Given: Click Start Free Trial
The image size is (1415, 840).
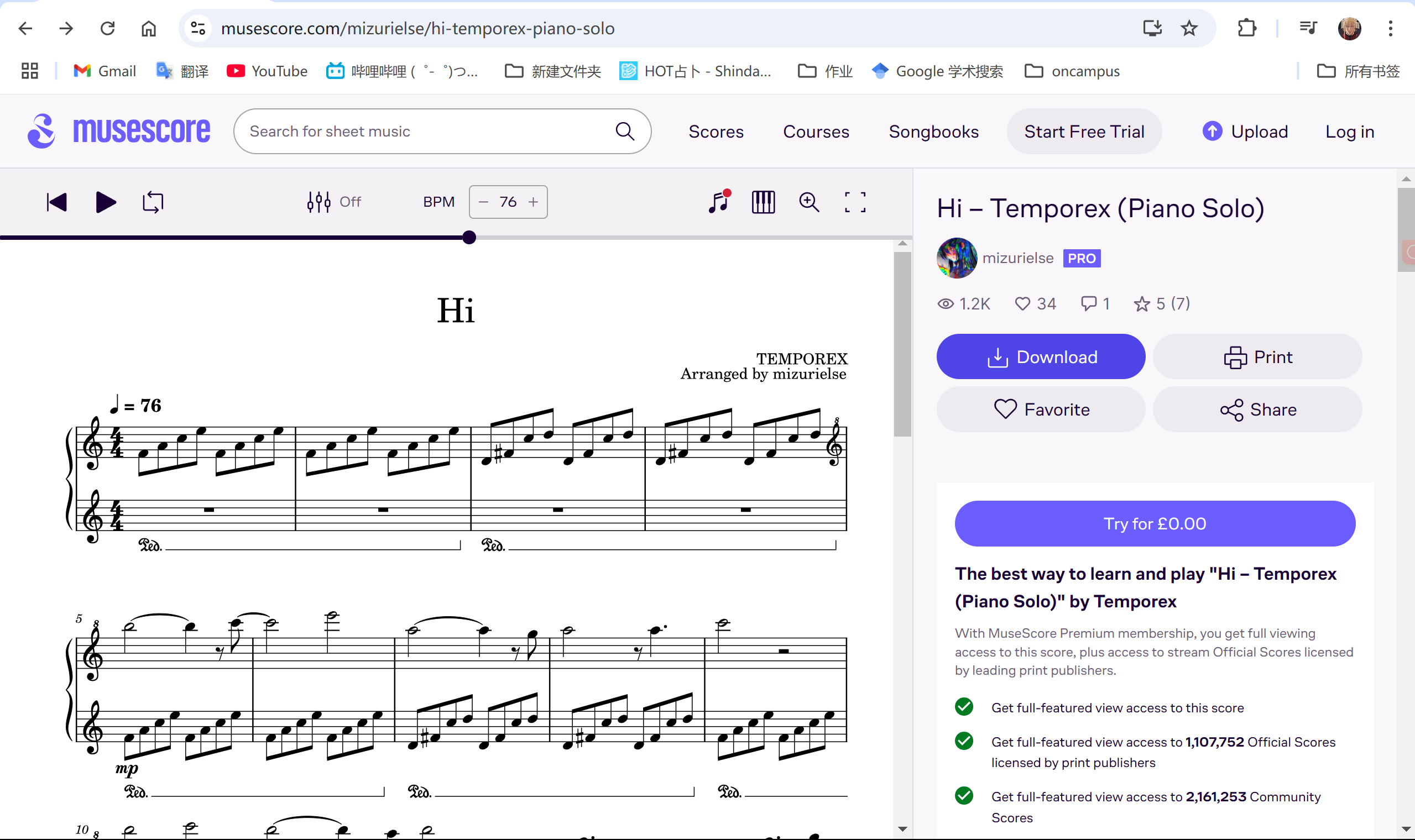Looking at the screenshot, I should (x=1084, y=132).
